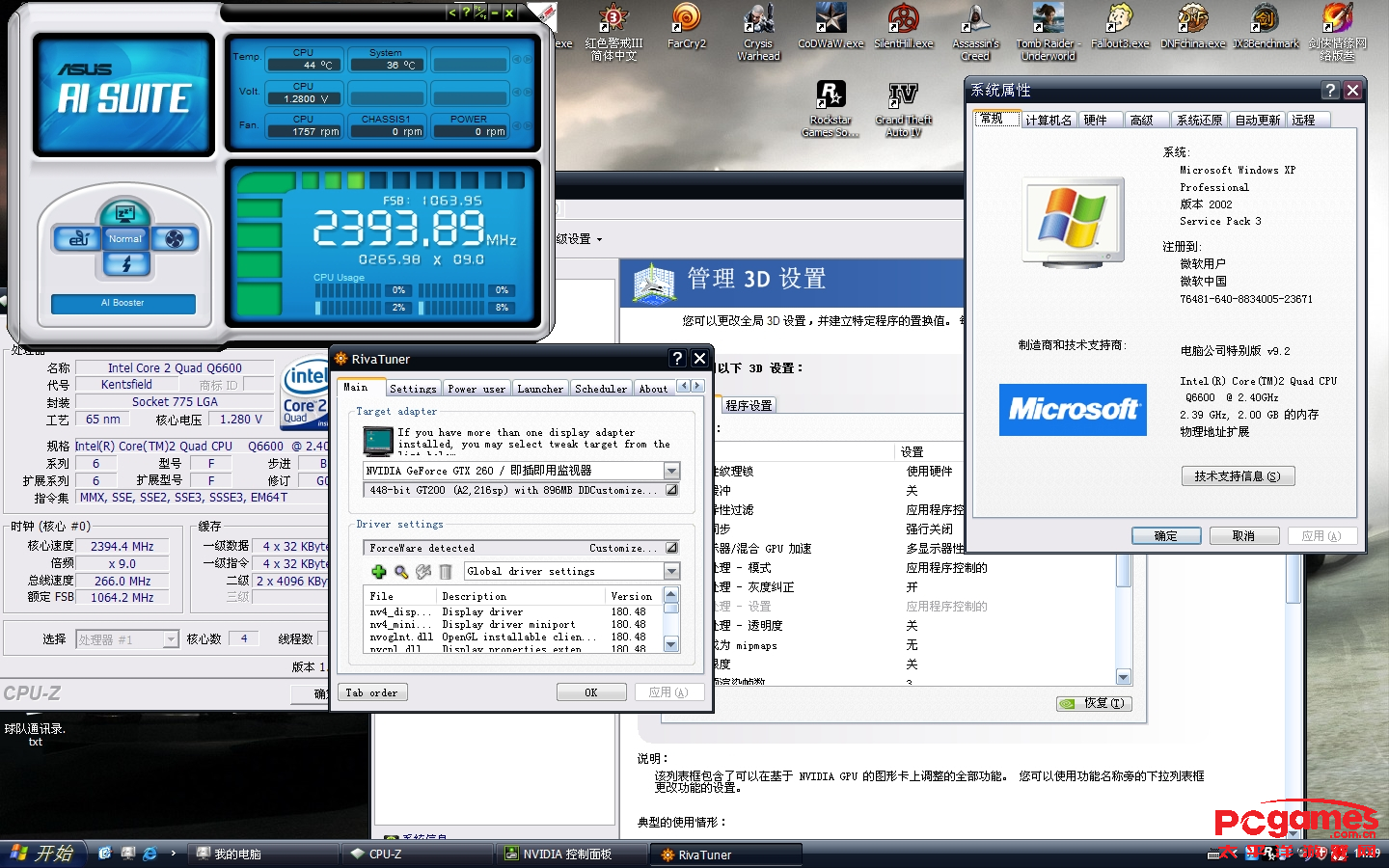Click the 技术支持信息 button
Image resolution: width=1389 pixels, height=868 pixels.
(x=1238, y=476)
